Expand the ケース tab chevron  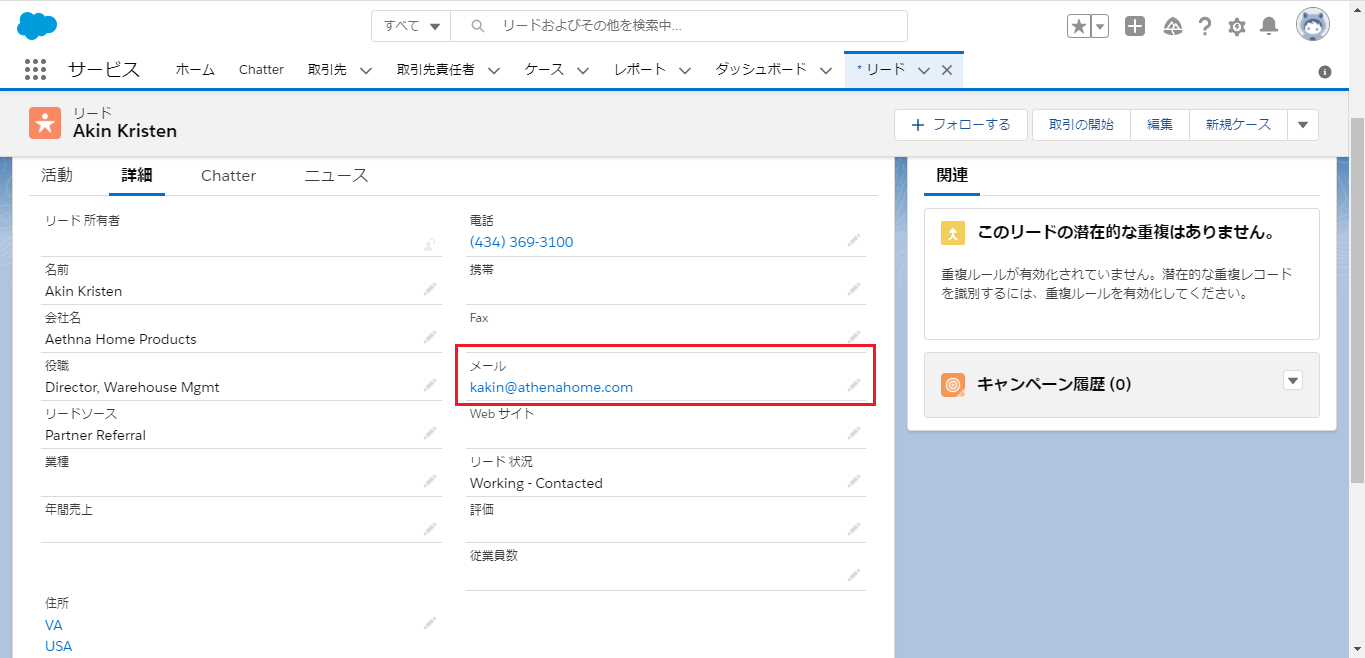coord(583,70)
